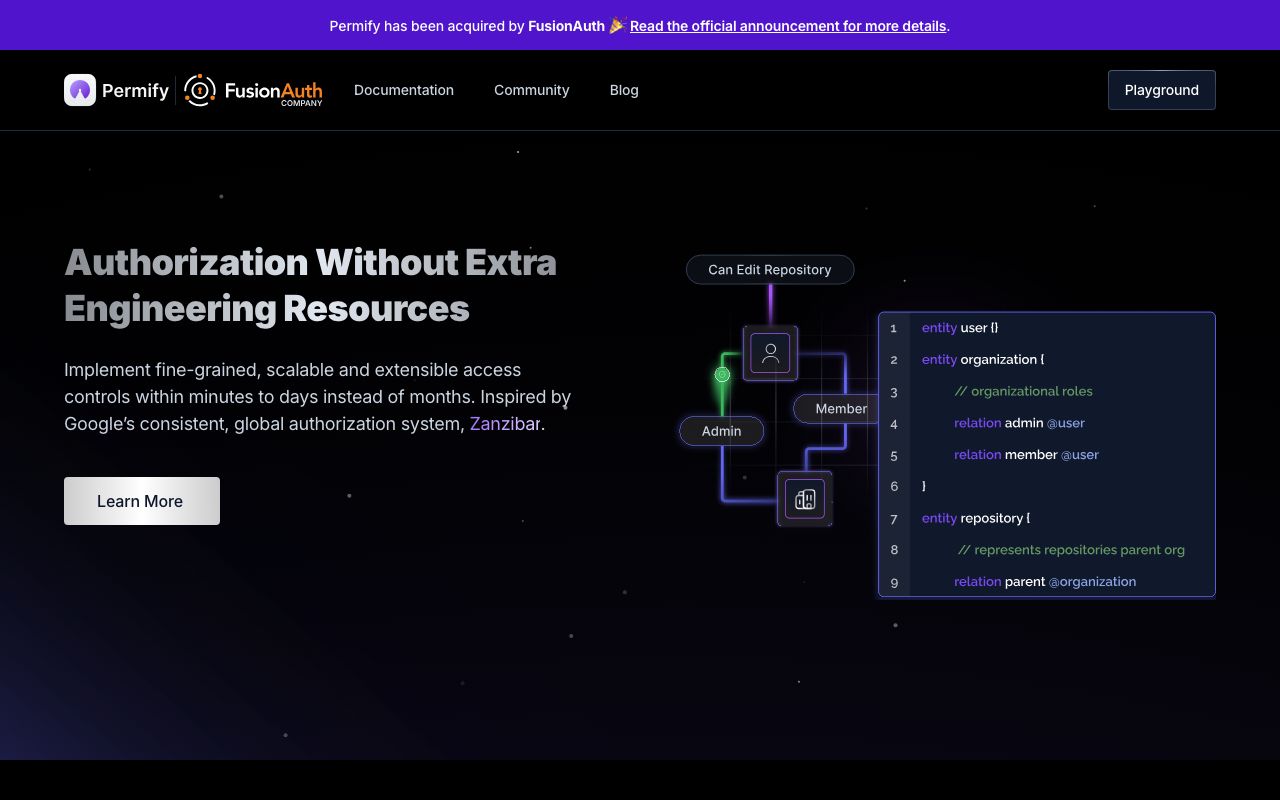
Task: Select the Can Edit Repository pill
Action: pos(770,270)
